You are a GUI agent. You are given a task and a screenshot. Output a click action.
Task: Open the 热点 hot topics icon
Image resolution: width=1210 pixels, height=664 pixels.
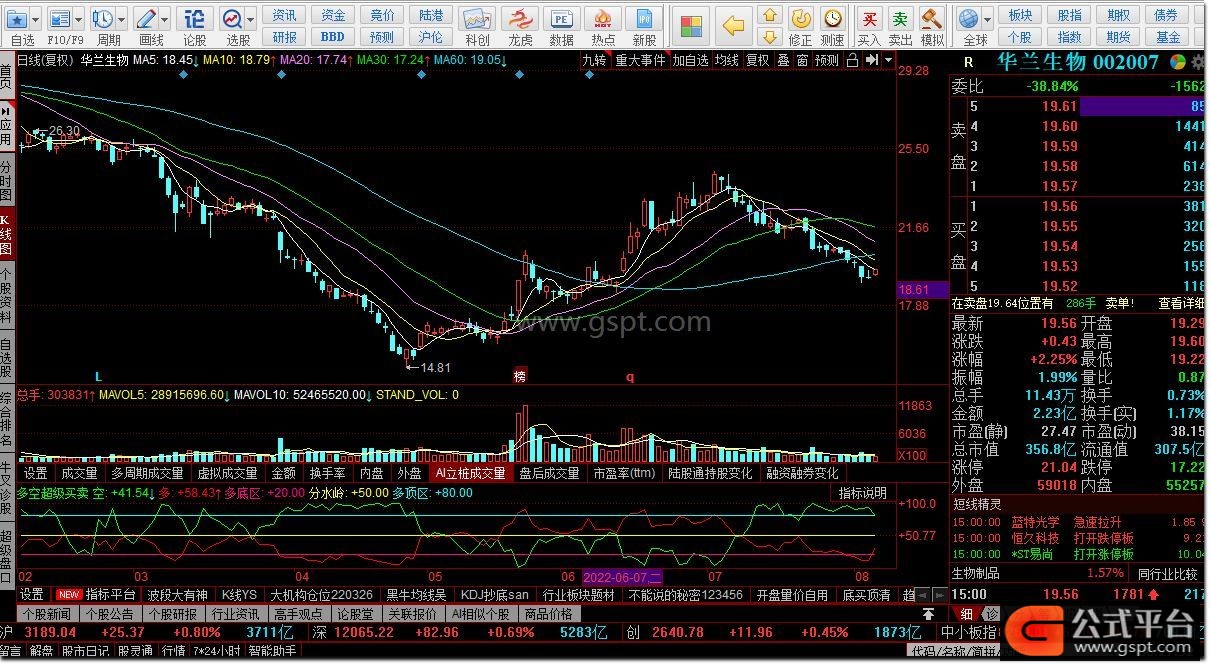(x=603, y=19)
